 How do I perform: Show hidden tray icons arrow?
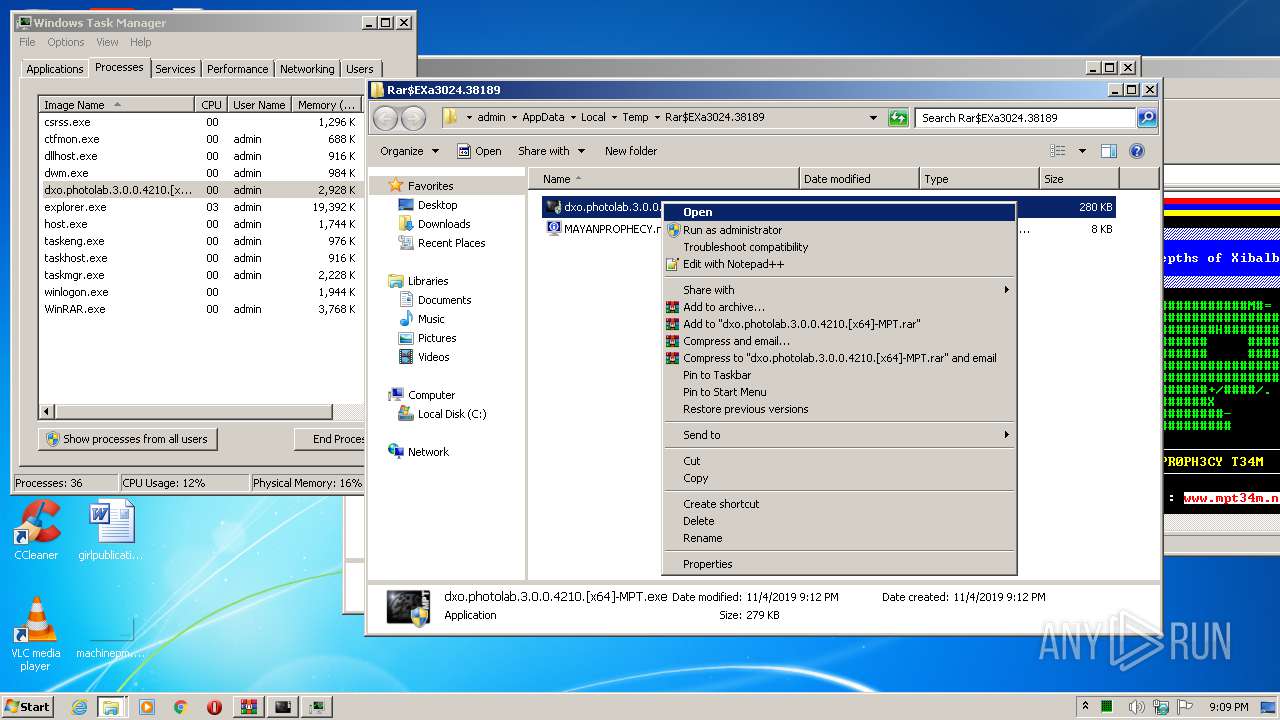click(1086, 707)
